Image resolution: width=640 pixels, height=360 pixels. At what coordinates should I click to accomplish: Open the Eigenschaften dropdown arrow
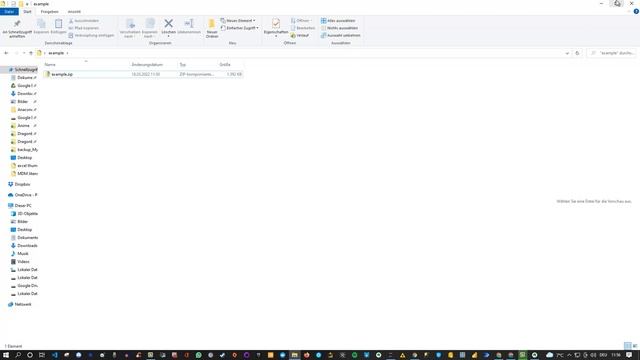click(x=276, y=36)
